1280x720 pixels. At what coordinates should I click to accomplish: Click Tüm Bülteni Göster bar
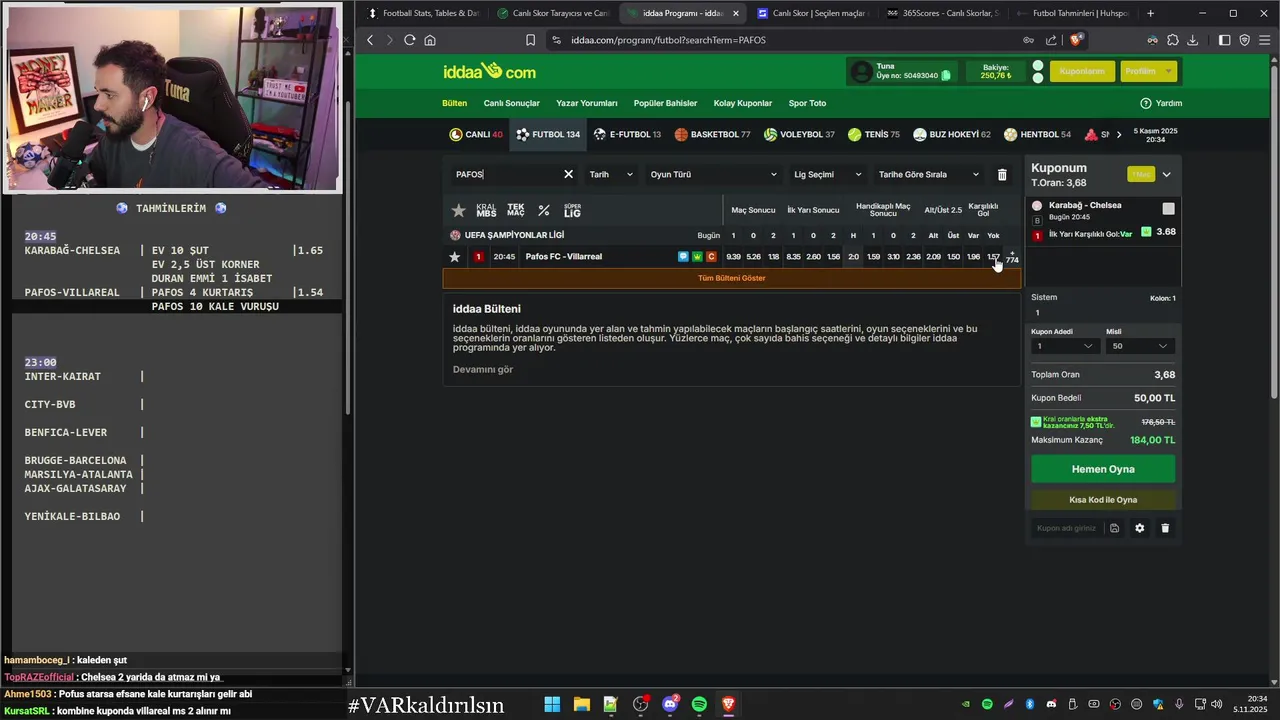[732, 278]
